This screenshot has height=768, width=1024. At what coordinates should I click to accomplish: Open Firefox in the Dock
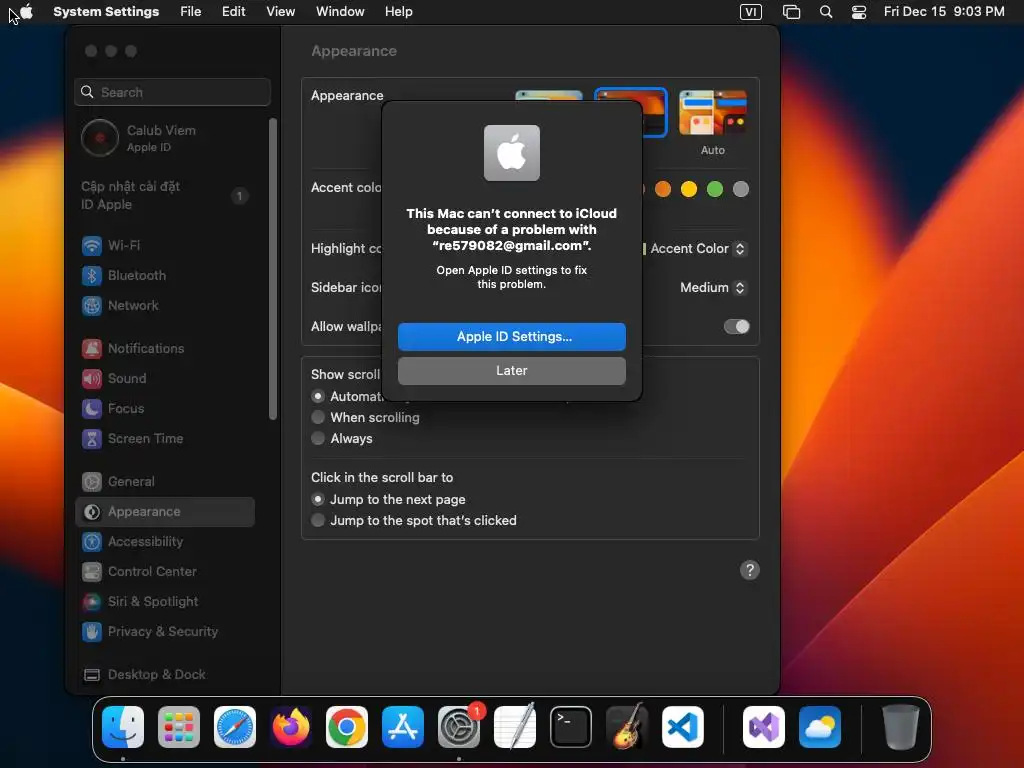coord(291,727)
